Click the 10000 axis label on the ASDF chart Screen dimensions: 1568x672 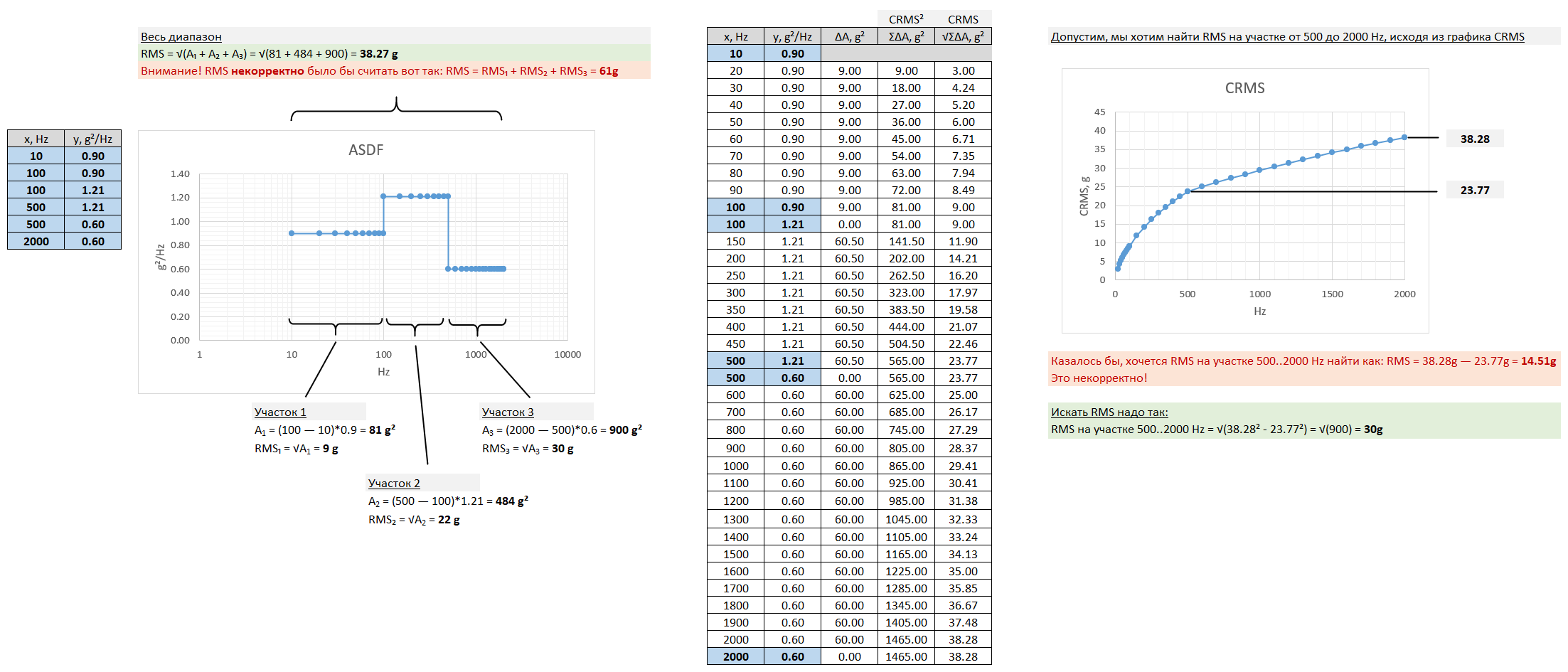click(567, 354)
